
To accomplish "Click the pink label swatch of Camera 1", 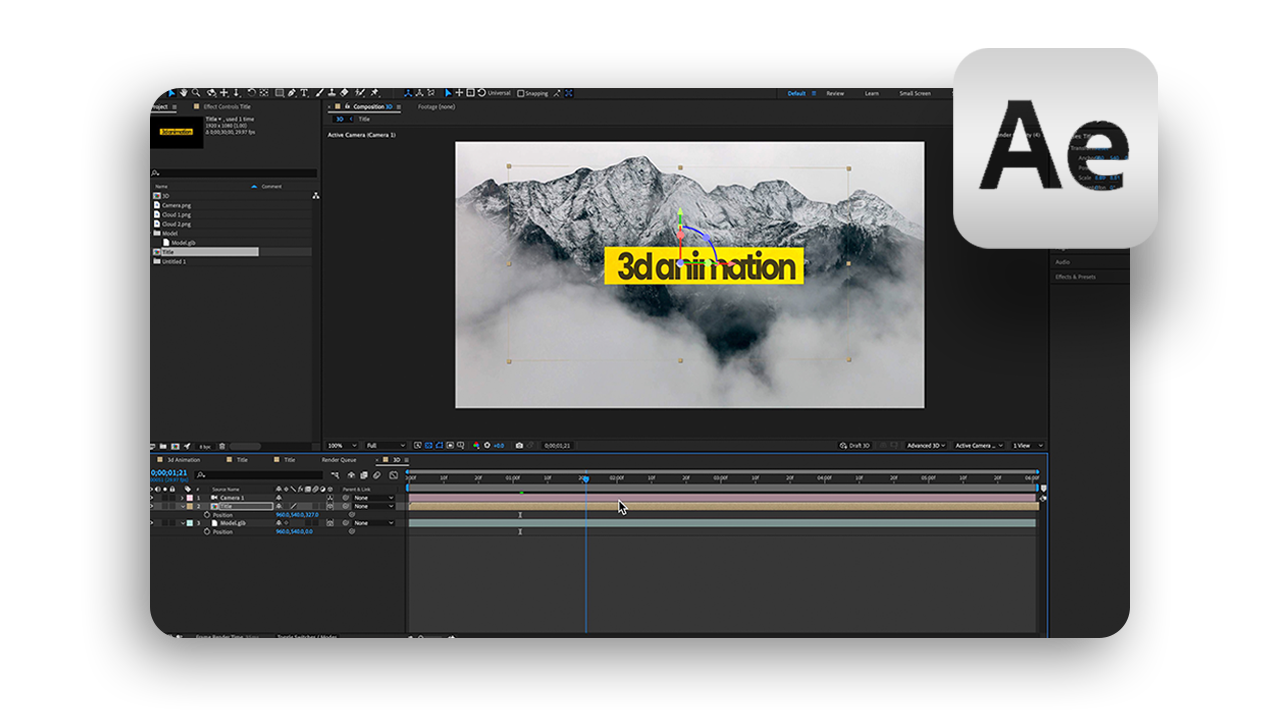I will pos(188,497).
